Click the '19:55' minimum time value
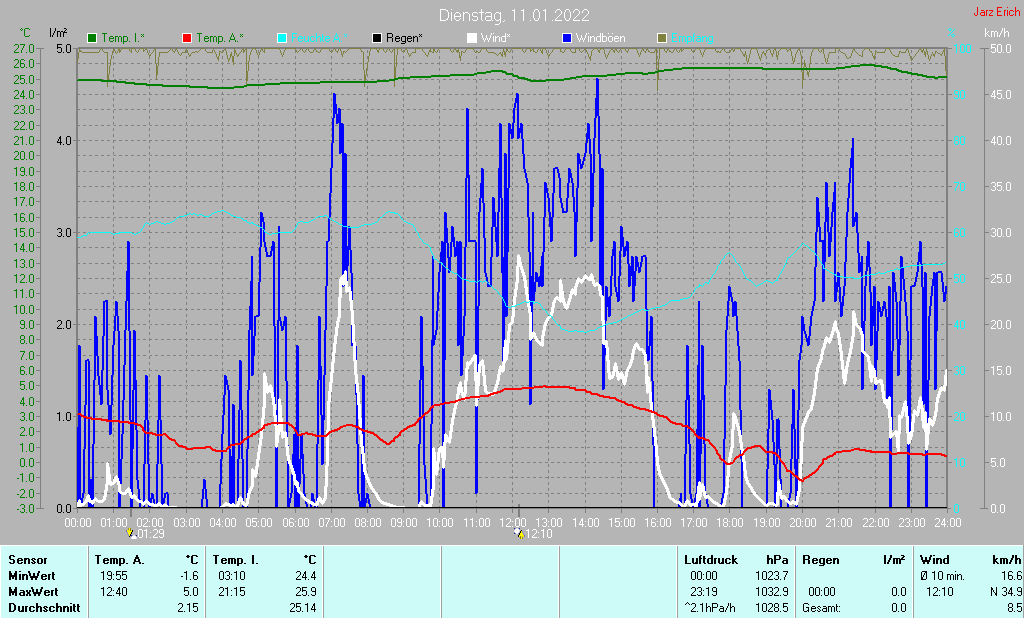 [x=114, y=576]
